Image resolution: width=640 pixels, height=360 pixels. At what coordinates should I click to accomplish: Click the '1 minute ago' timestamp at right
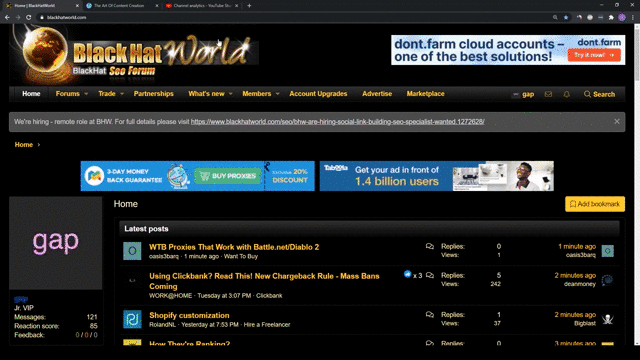(x=577, y=247)
